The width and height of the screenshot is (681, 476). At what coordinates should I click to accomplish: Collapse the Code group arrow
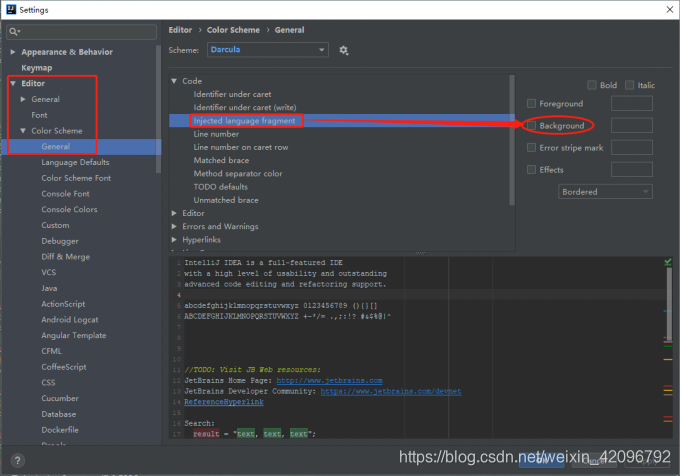[x=174, y=81]
